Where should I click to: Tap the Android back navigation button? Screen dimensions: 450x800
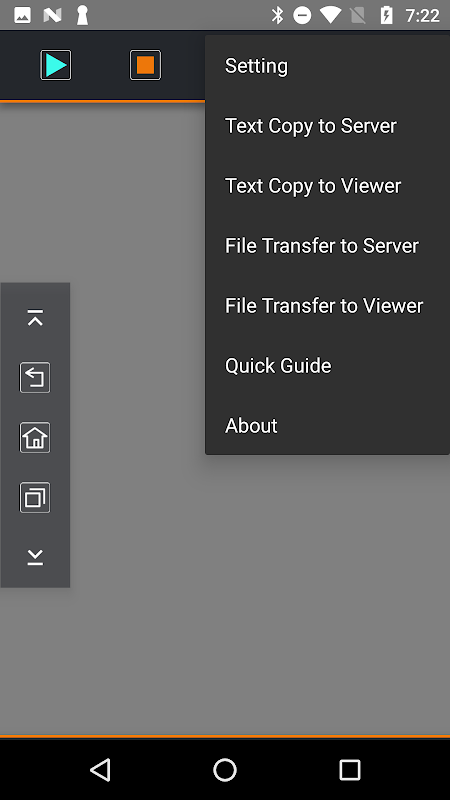tap(101, 769)
